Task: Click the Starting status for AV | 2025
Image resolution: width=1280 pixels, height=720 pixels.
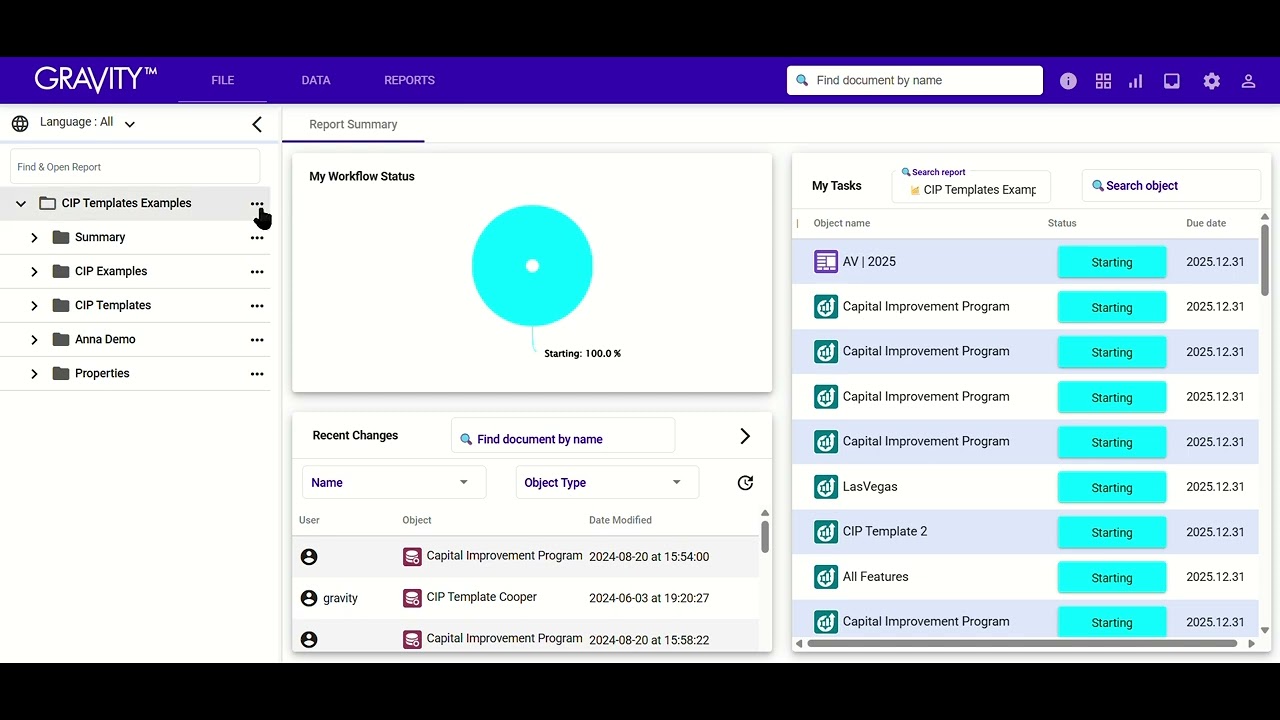Action: coord(1112,262)
